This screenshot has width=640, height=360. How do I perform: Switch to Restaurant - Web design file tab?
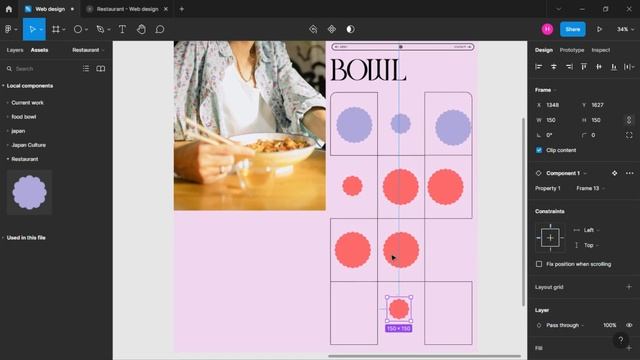pyautogui.click(x=127, y=9)
